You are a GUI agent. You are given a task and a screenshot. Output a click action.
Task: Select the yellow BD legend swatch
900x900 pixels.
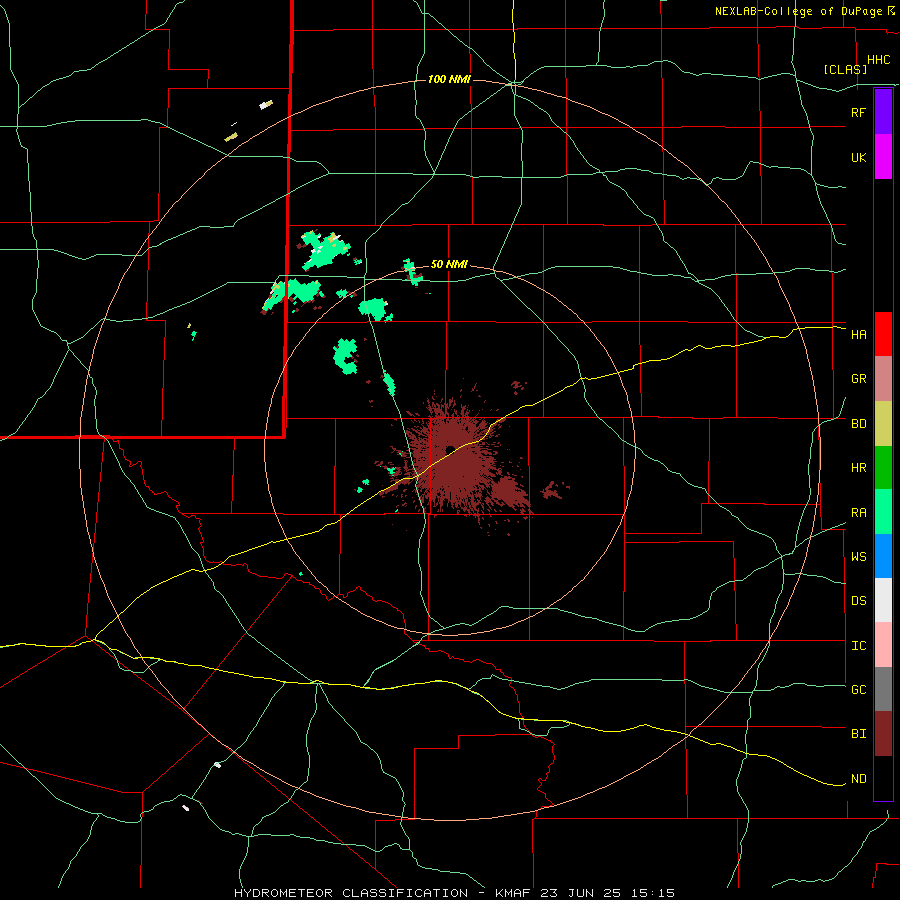[883, 423]
